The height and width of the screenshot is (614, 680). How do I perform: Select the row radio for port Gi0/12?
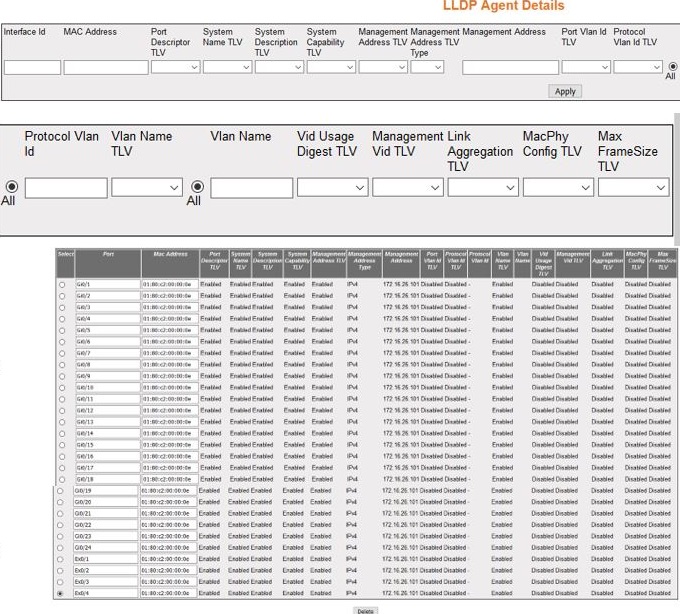coord(62,410)
